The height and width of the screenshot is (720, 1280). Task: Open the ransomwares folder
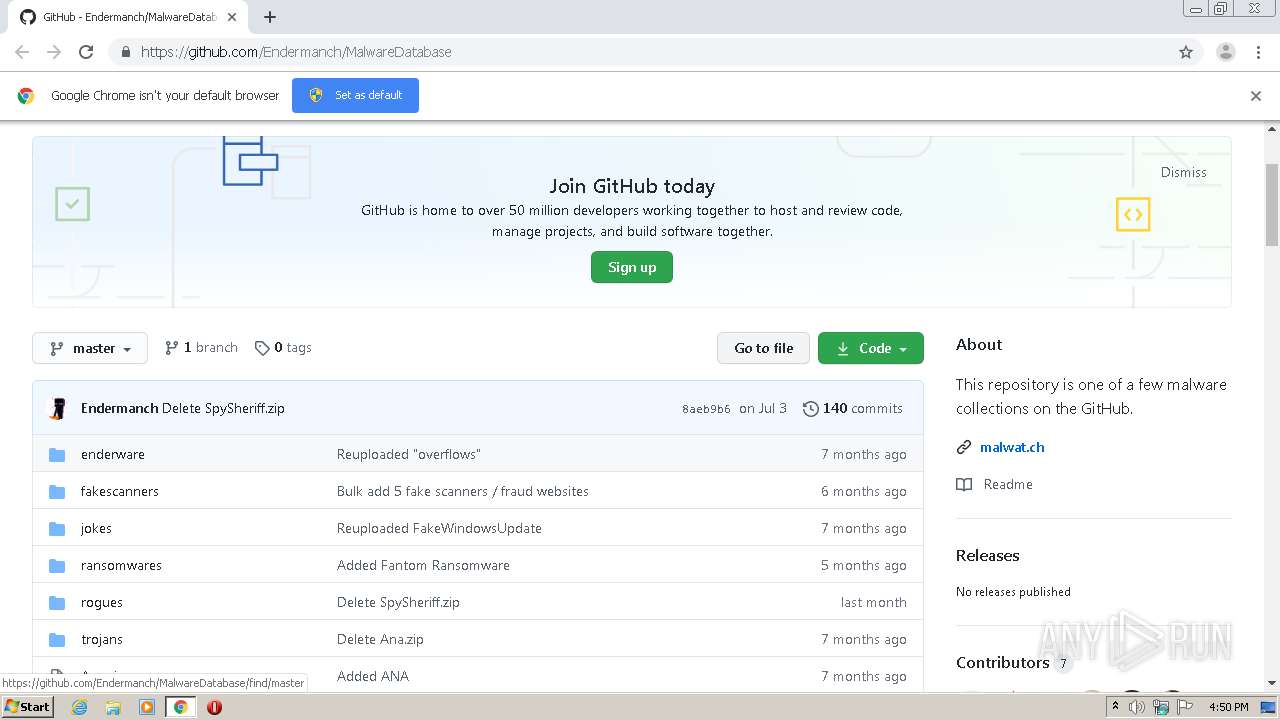coord(121,565)
